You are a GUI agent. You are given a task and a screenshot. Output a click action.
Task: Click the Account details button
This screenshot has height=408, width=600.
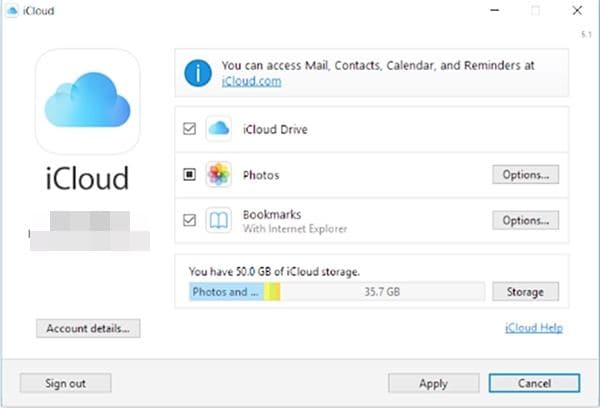[87, 328]
